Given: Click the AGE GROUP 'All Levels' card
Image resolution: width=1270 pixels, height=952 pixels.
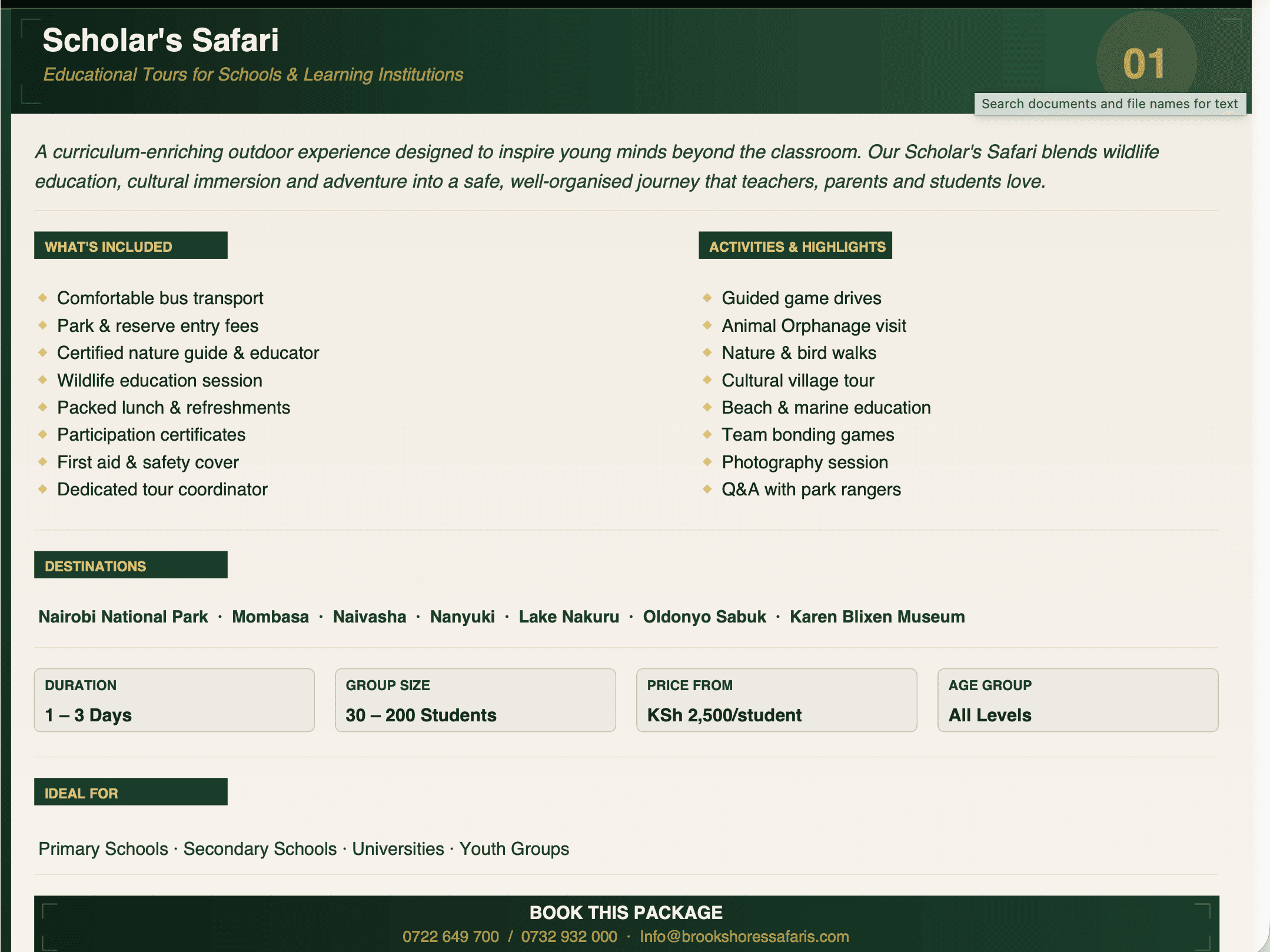Looking at the screenshot, I should tap(1078, 700).
